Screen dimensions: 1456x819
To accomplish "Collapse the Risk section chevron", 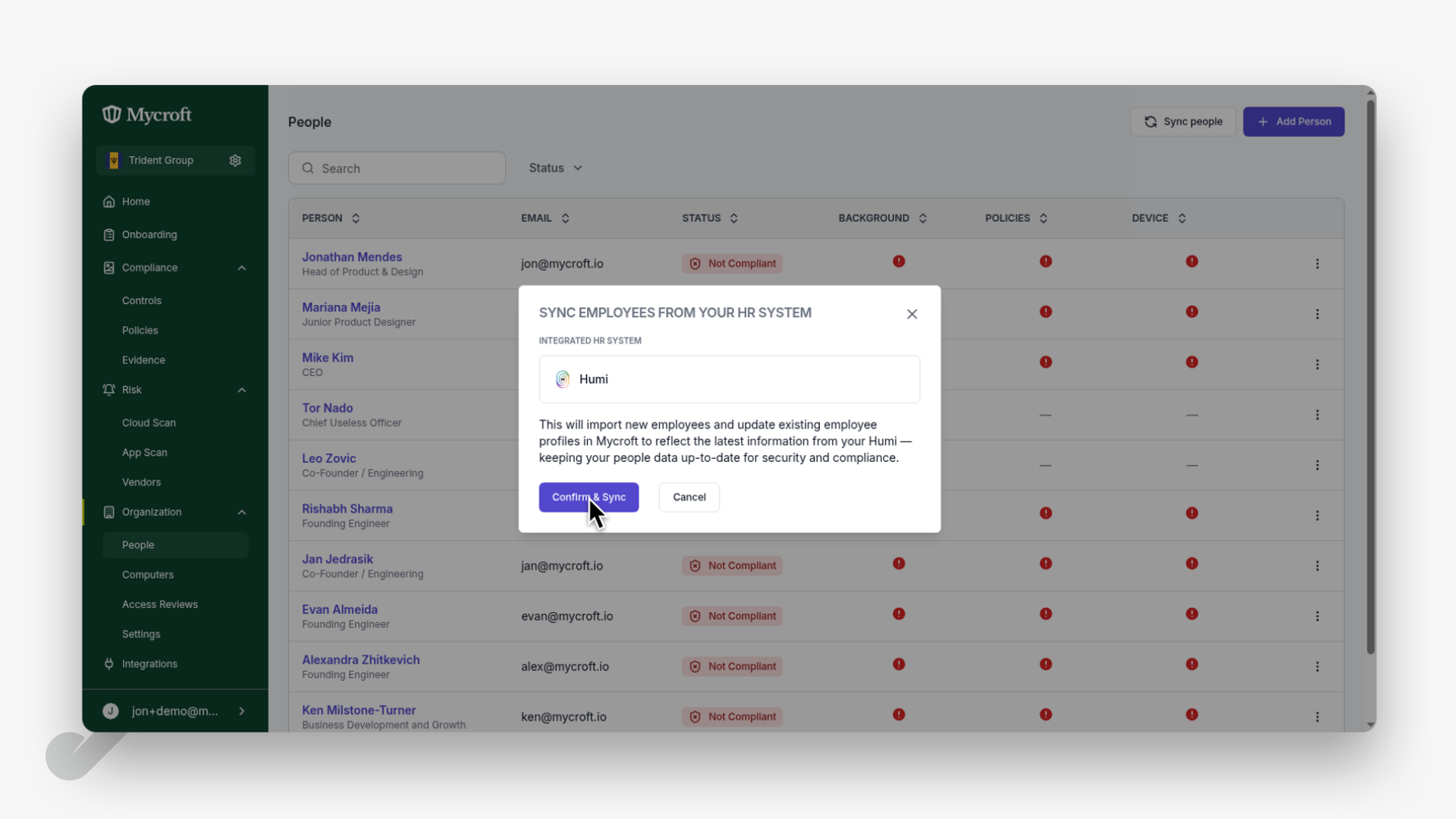I will pos(242,390).
